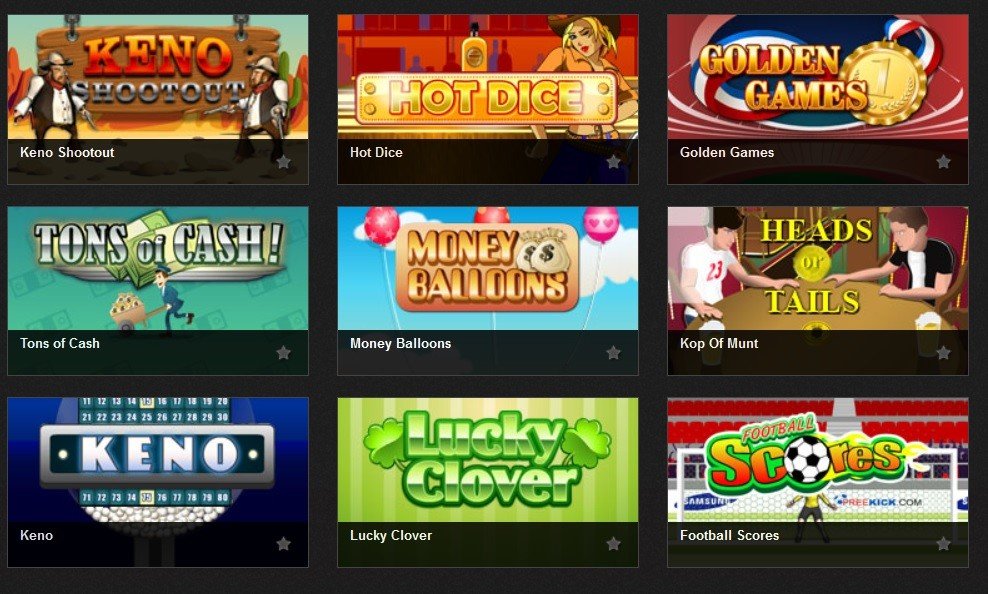Viewport: 988px width, 594px height.
Task: Launch the Heads or Tails game image
Action: [818, 268]
